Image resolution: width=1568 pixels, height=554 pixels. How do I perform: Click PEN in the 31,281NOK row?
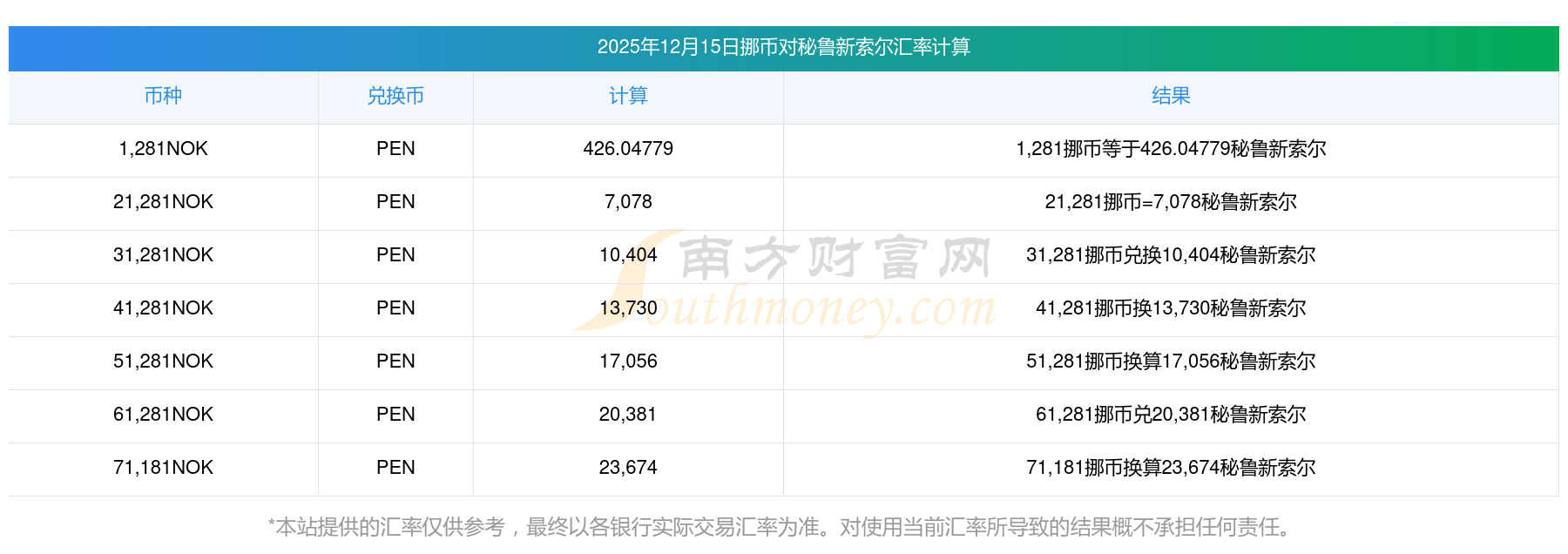coord(395,255)
